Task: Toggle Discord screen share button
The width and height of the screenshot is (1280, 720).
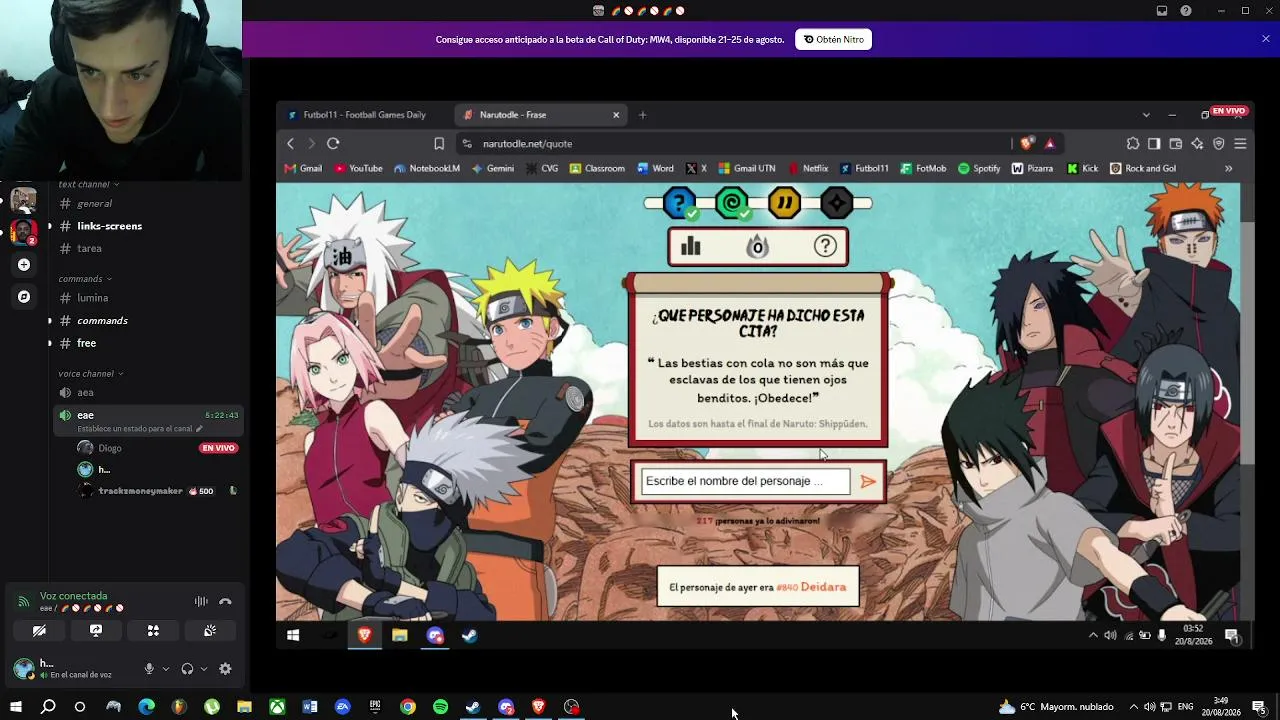Action: coord(96,631)
